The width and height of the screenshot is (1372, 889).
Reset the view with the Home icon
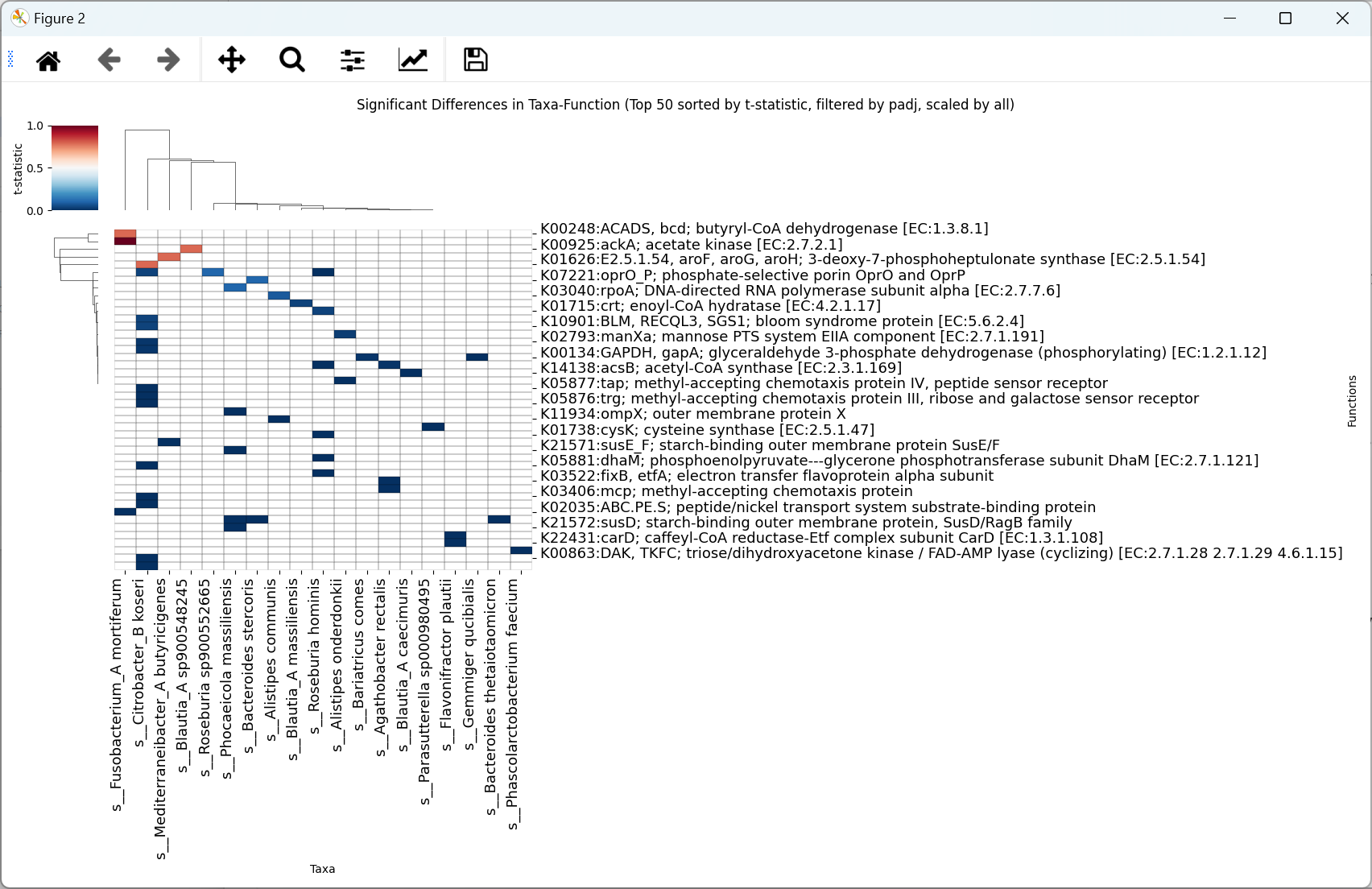[48, 60]
